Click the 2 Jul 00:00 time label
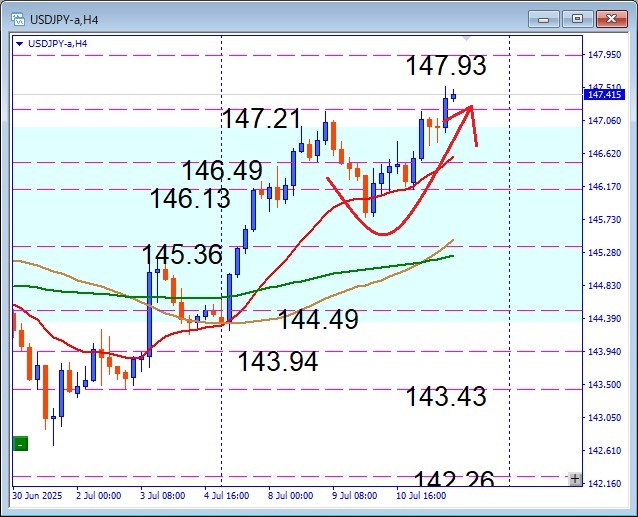 99,496
